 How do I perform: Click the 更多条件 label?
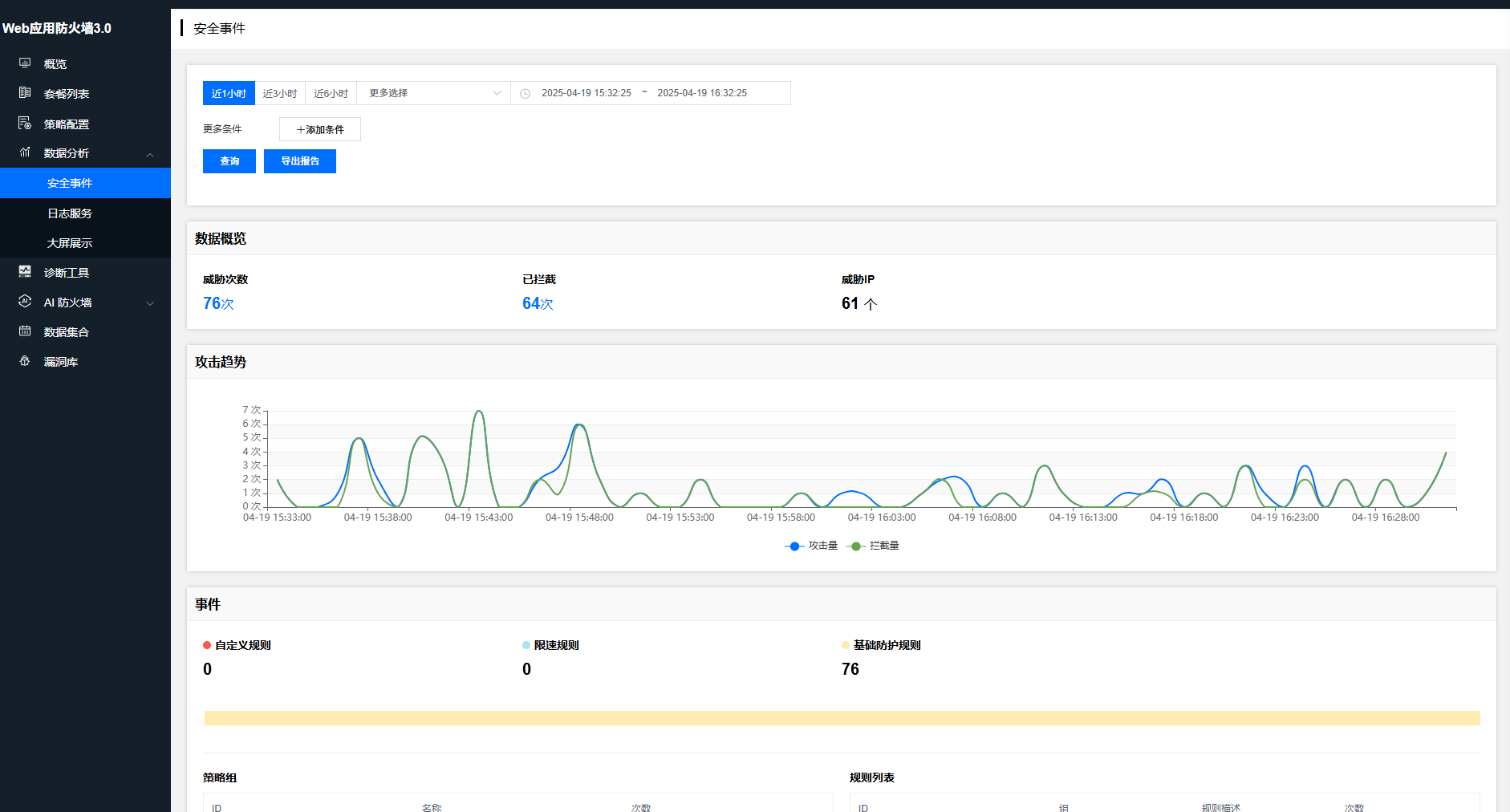point(222,129)
